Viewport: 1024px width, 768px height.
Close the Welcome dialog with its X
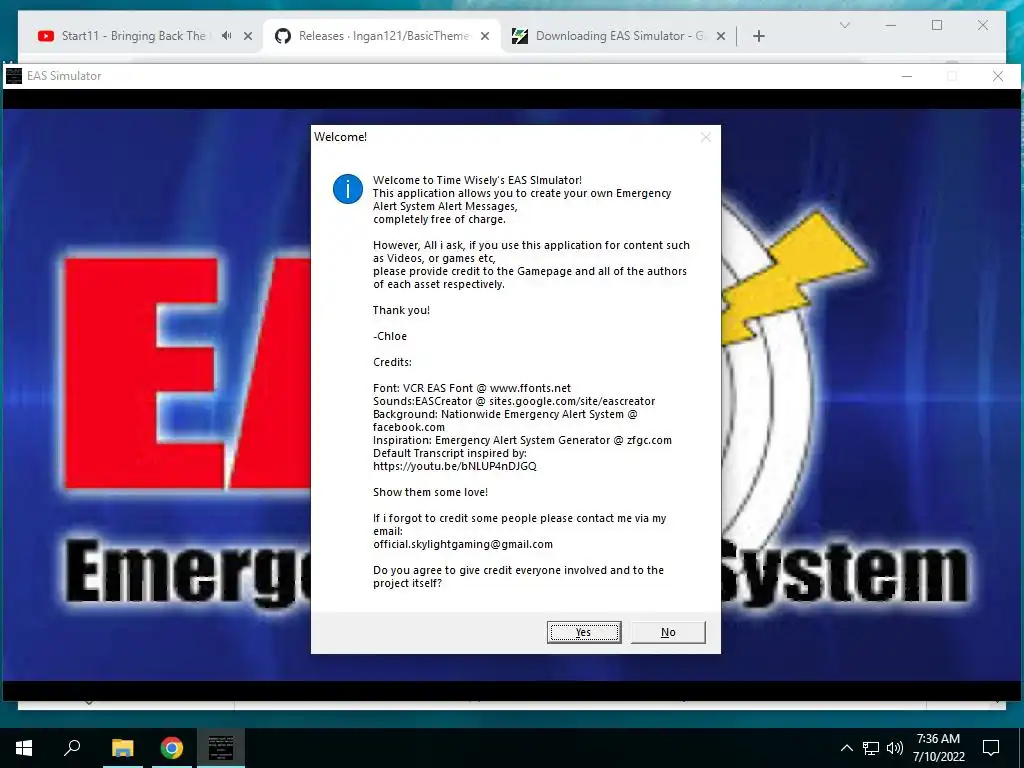(705, 137)
